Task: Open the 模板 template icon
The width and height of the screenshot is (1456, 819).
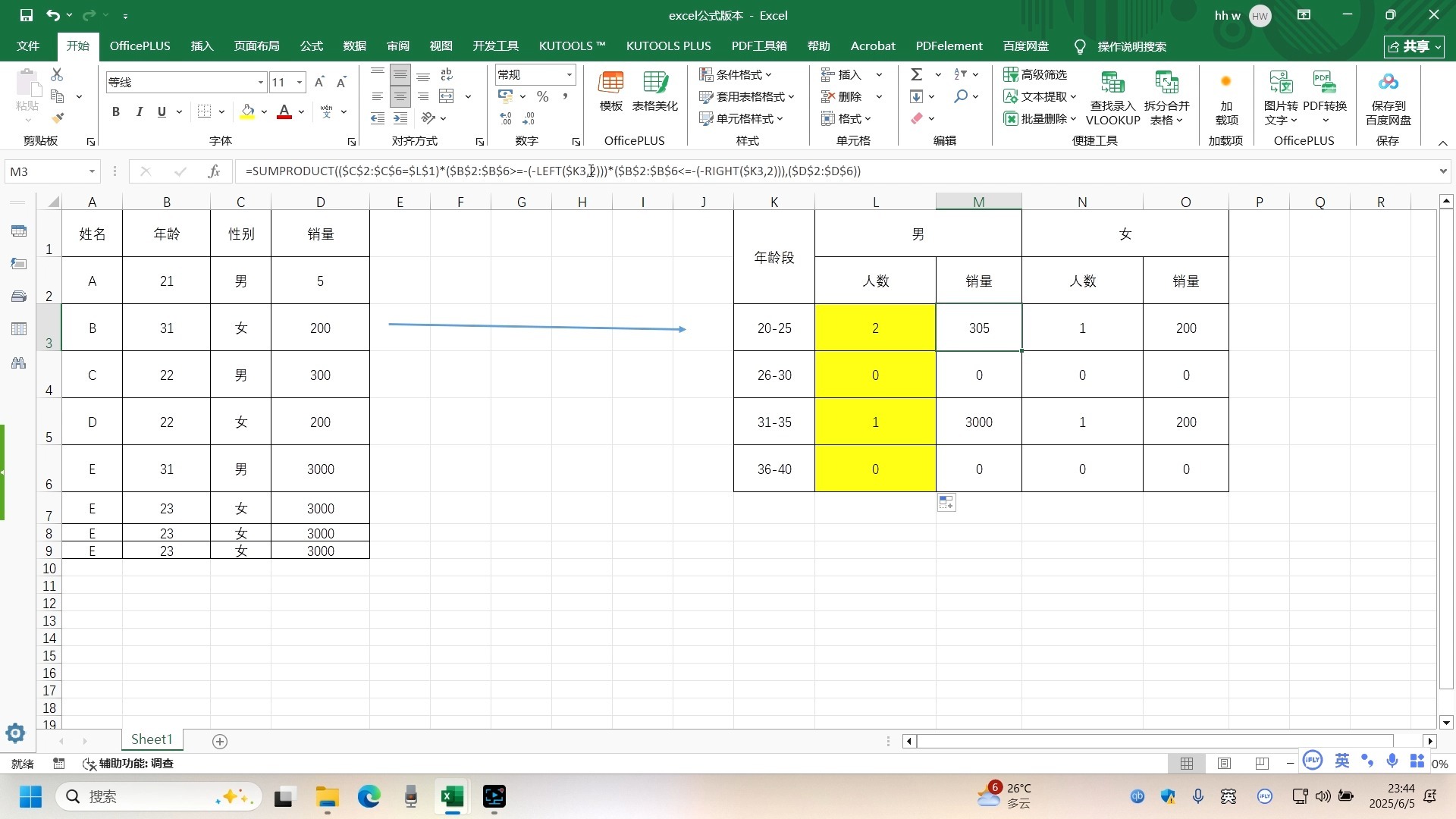Action: [x=611, y=92]
